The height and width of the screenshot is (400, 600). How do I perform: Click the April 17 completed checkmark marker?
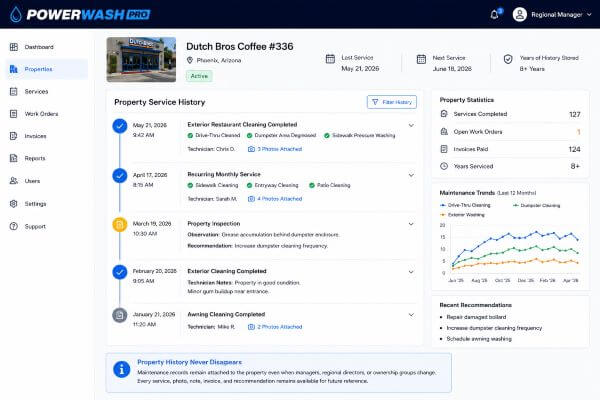[x=120, y=176]
